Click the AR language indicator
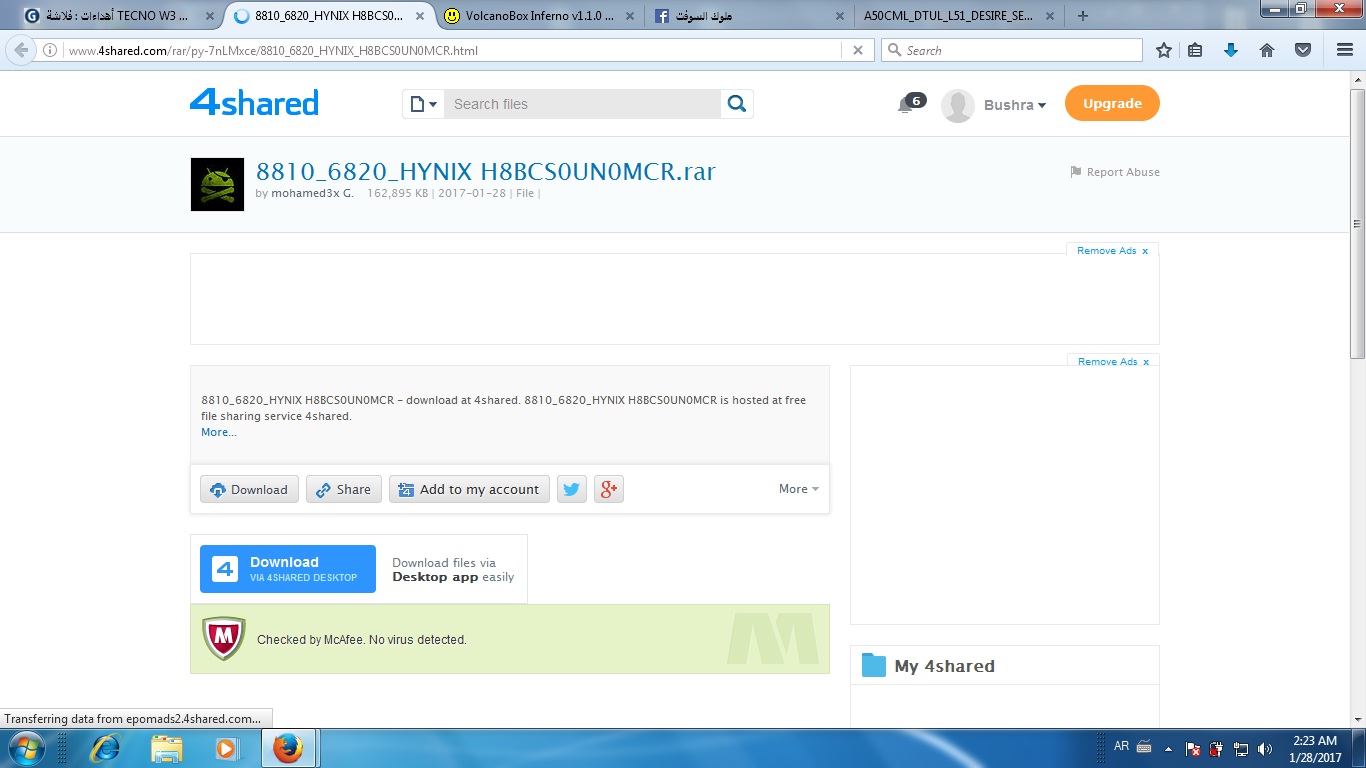This screenshot has height=768, width=1366. 1121,746
